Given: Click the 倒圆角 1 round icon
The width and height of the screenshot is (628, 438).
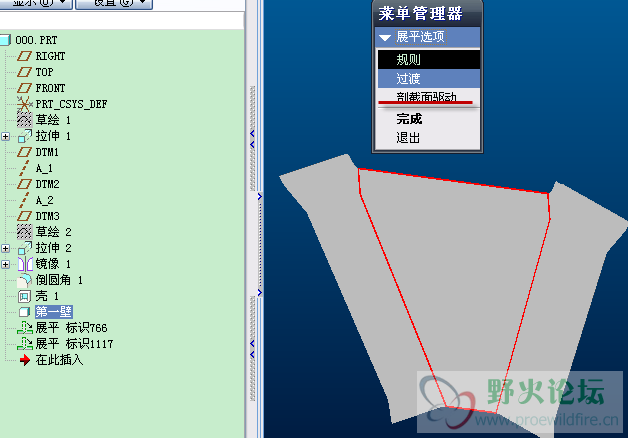Looking at the screenshot, I should 24,280.
